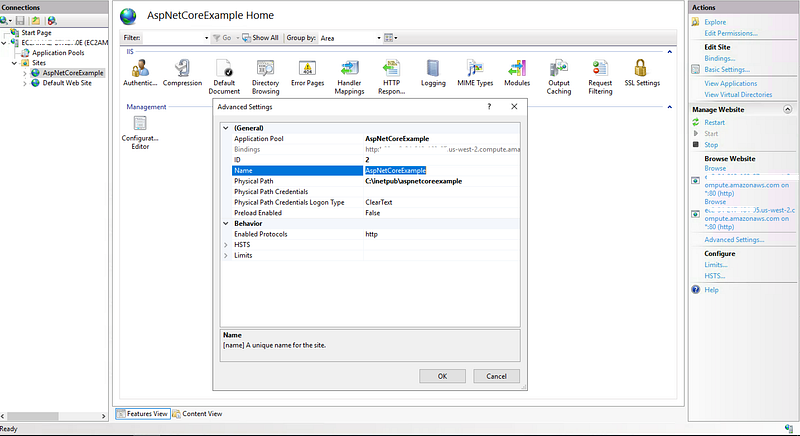Screen dimensions: 800x436
Task: Open the Logging feature
Action: [x=433, y=72]
